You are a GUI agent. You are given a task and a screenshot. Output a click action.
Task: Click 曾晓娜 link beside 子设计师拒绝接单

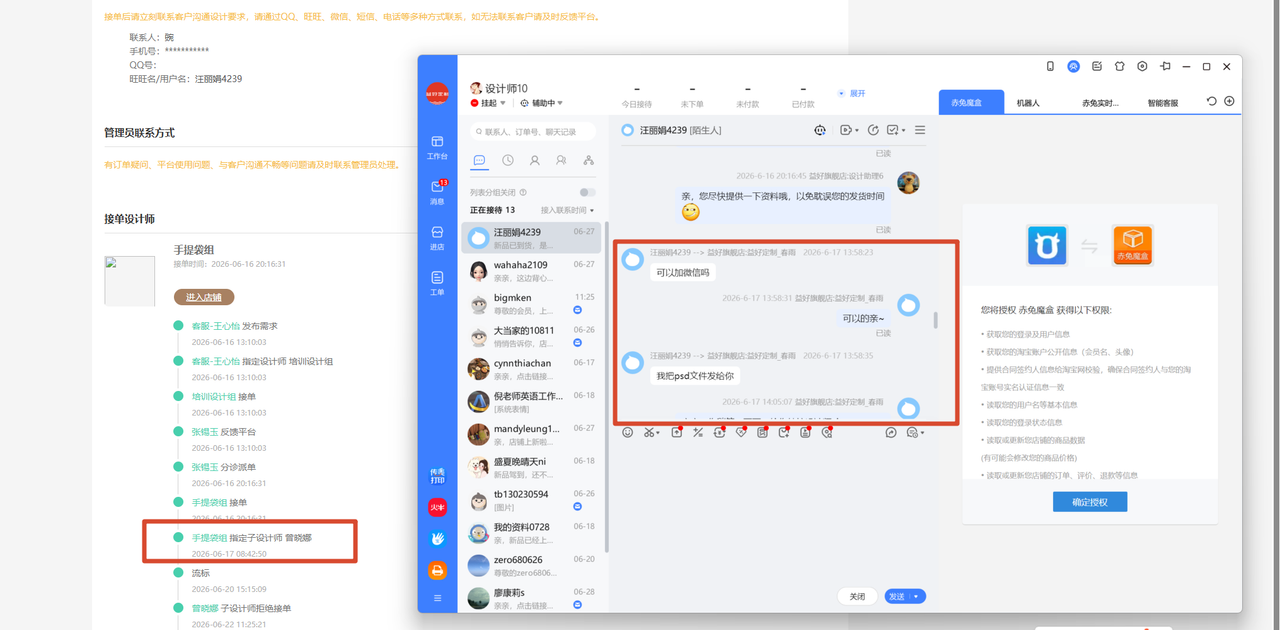(205, 608)
